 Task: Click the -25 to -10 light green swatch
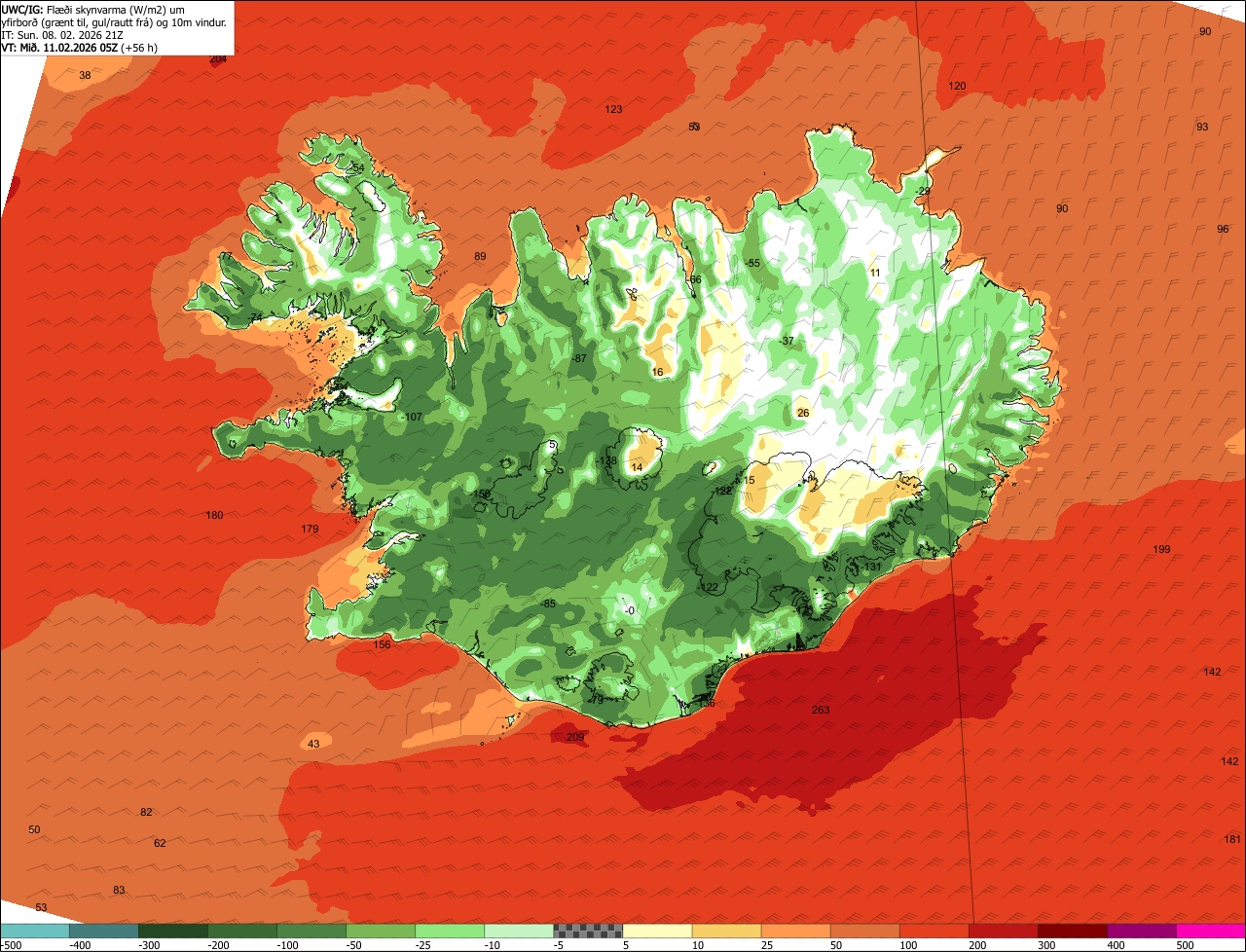[x=449, y=931]
